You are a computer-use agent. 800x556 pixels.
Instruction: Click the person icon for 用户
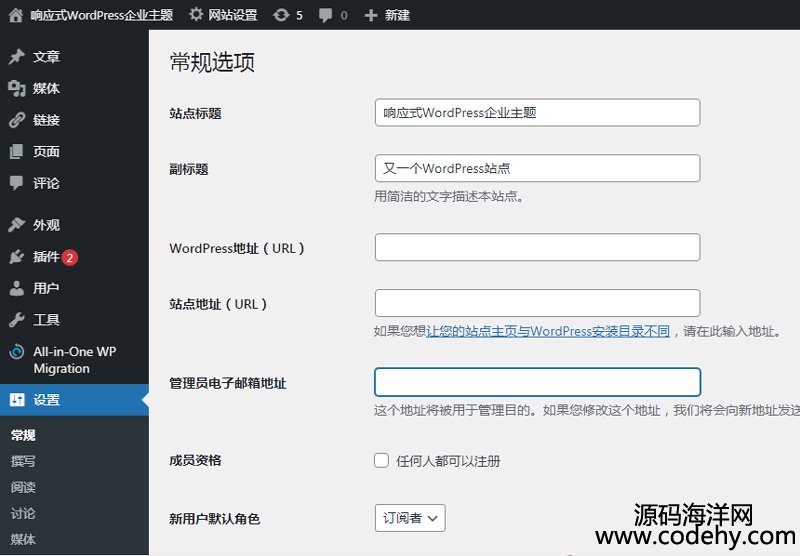coord(17,288)
